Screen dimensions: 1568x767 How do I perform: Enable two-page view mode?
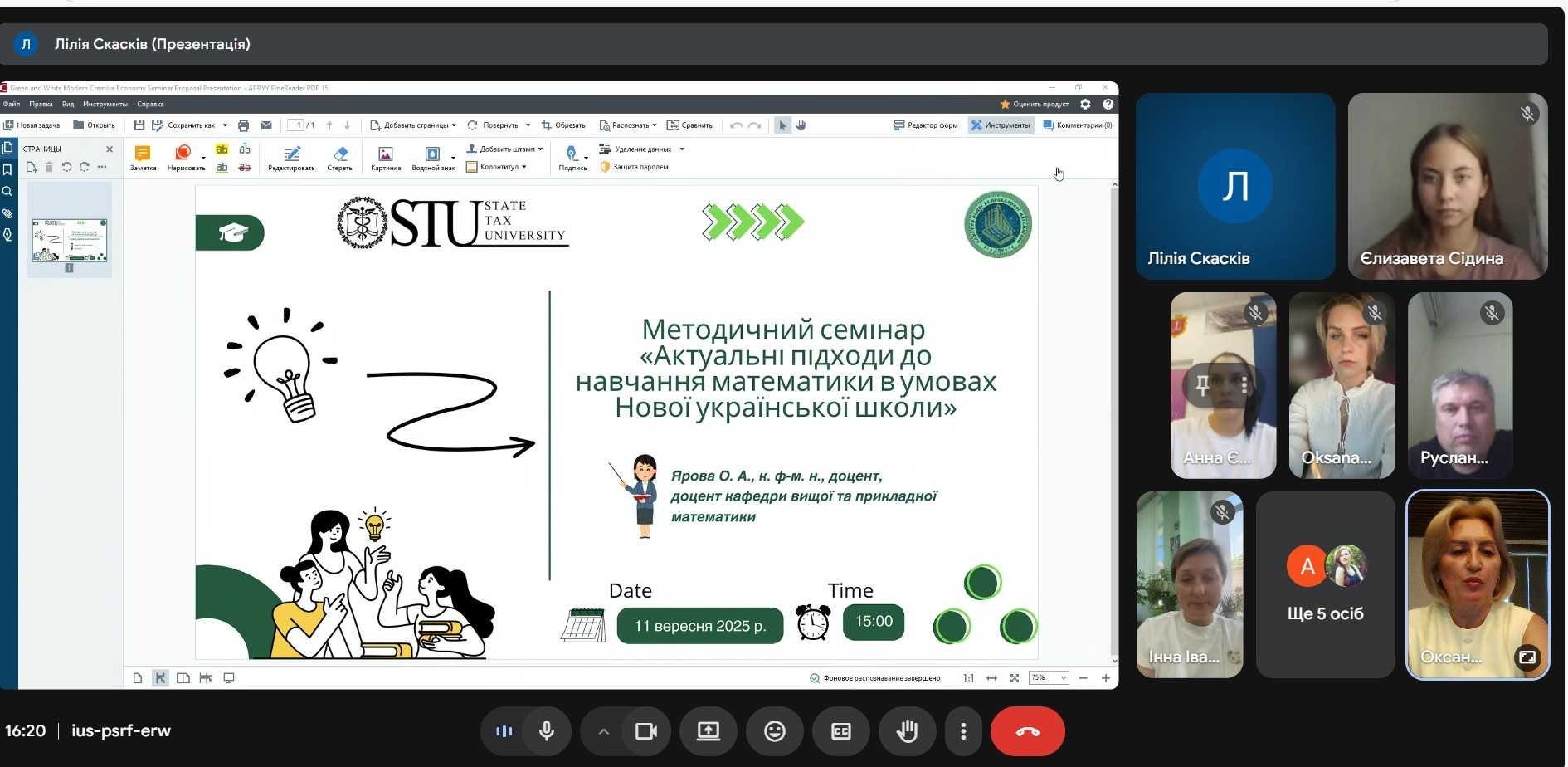click(x=183, y=678)
